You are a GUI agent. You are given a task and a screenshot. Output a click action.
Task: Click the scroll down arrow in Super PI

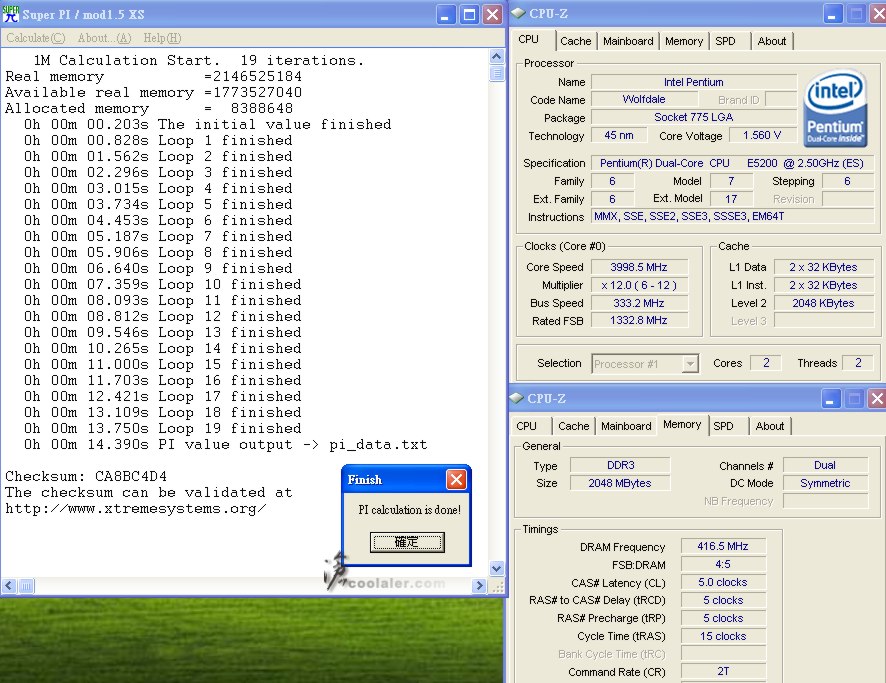click(x=497, y=568)
